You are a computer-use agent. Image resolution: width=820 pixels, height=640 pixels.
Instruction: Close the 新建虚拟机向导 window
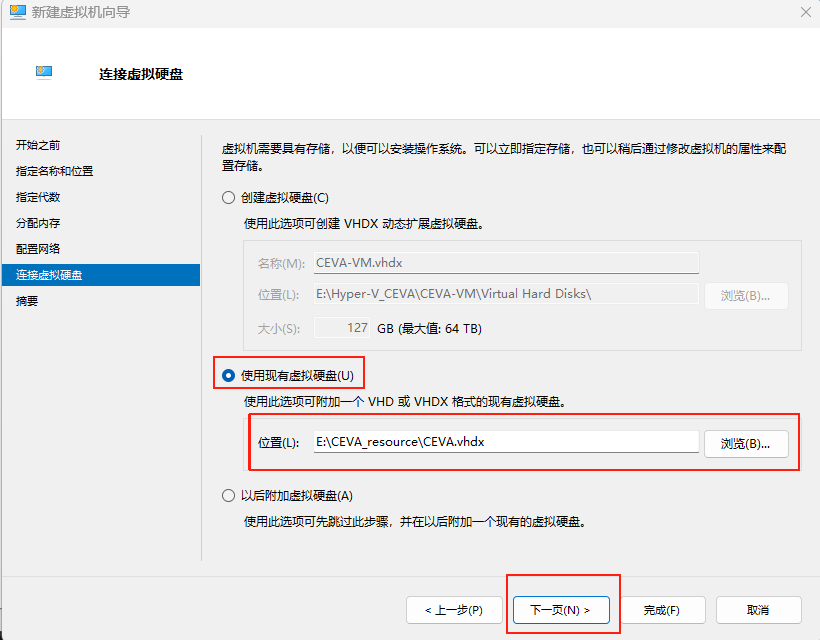tap(806, 12)
